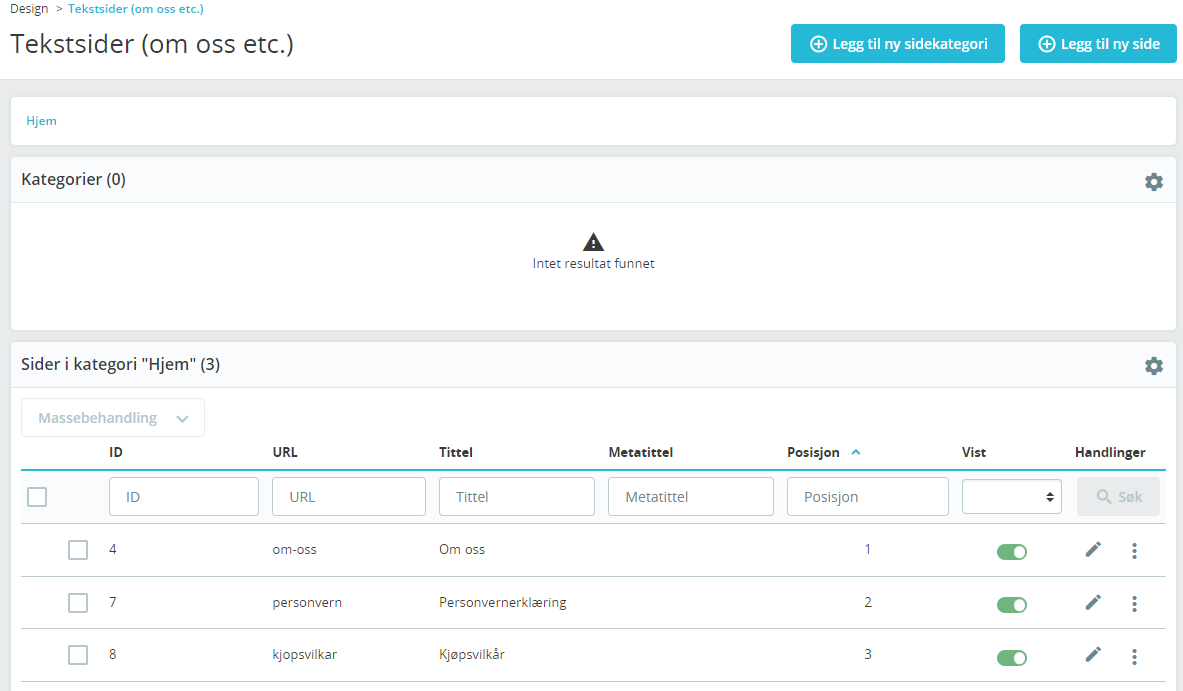The height and width of the screenshot is (691, 1183).
Task: Click position value 1 for om-oss
Action: (x=868, y=549)
